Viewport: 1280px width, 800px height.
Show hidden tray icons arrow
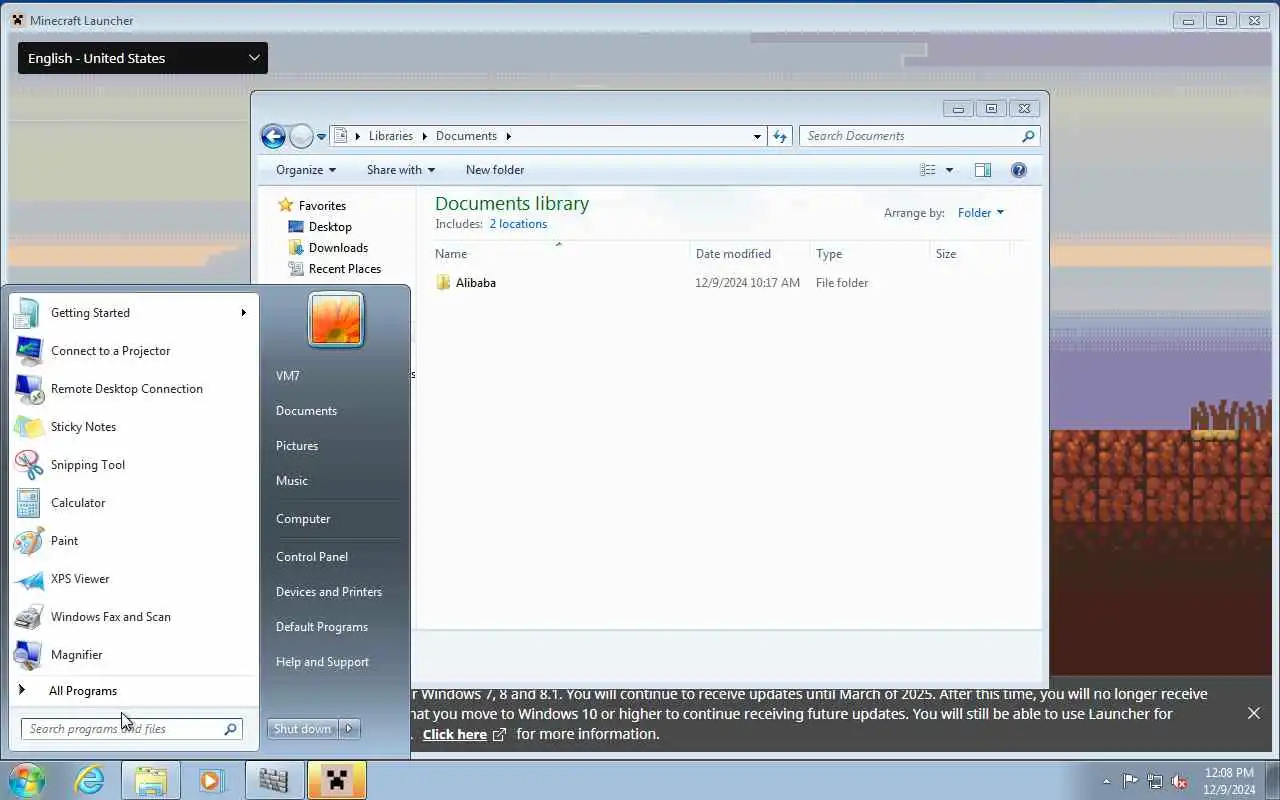[x=1106, y=781]
